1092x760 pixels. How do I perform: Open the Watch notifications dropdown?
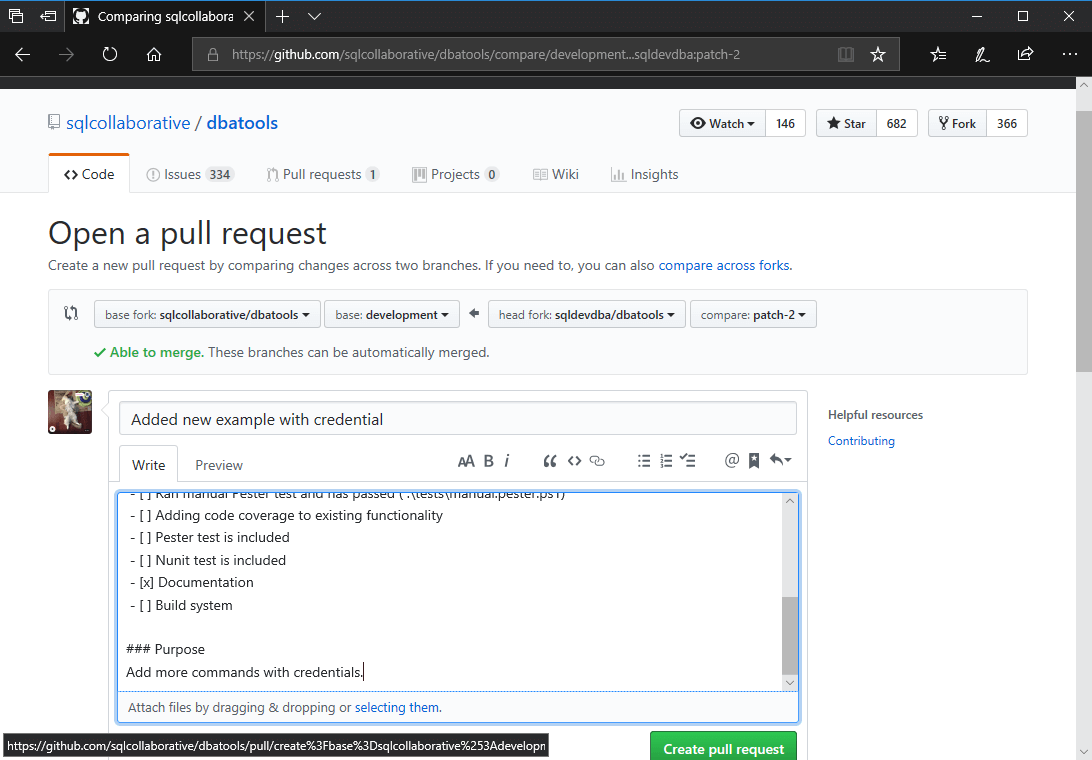click(x=722, y=124)
